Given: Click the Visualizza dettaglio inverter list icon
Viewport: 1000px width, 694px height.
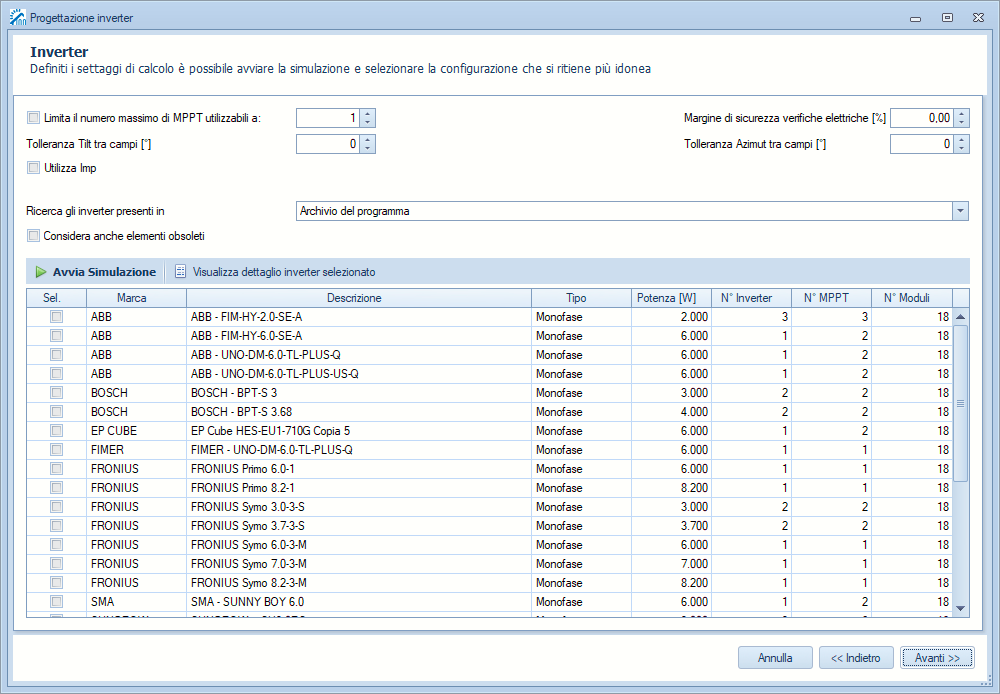Looking at the screenshot, I should click(180, 272).
